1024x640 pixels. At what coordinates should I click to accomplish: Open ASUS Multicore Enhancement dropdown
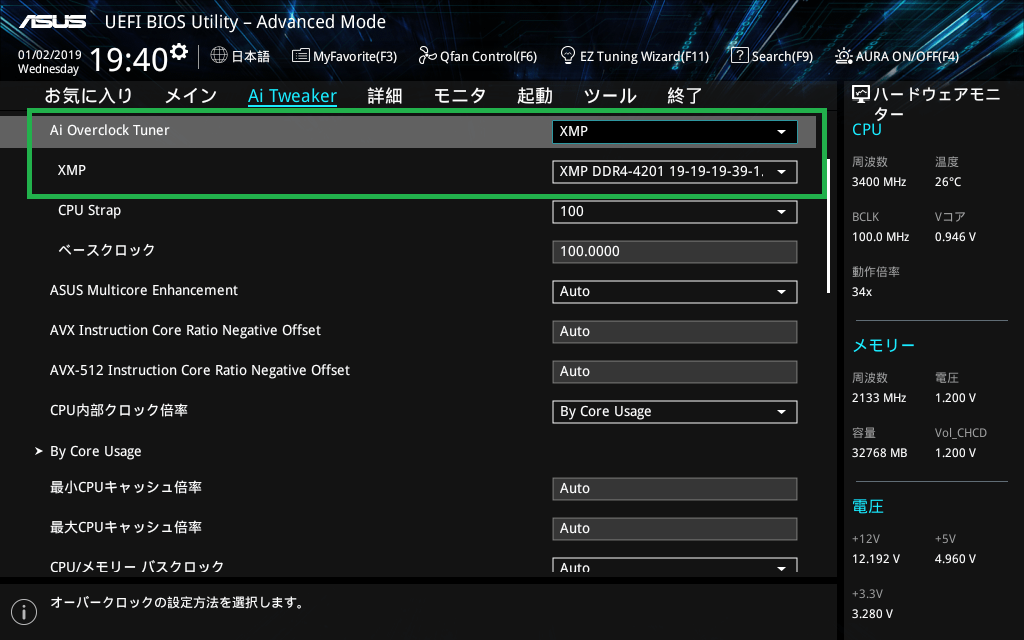(x=675, y=291)
